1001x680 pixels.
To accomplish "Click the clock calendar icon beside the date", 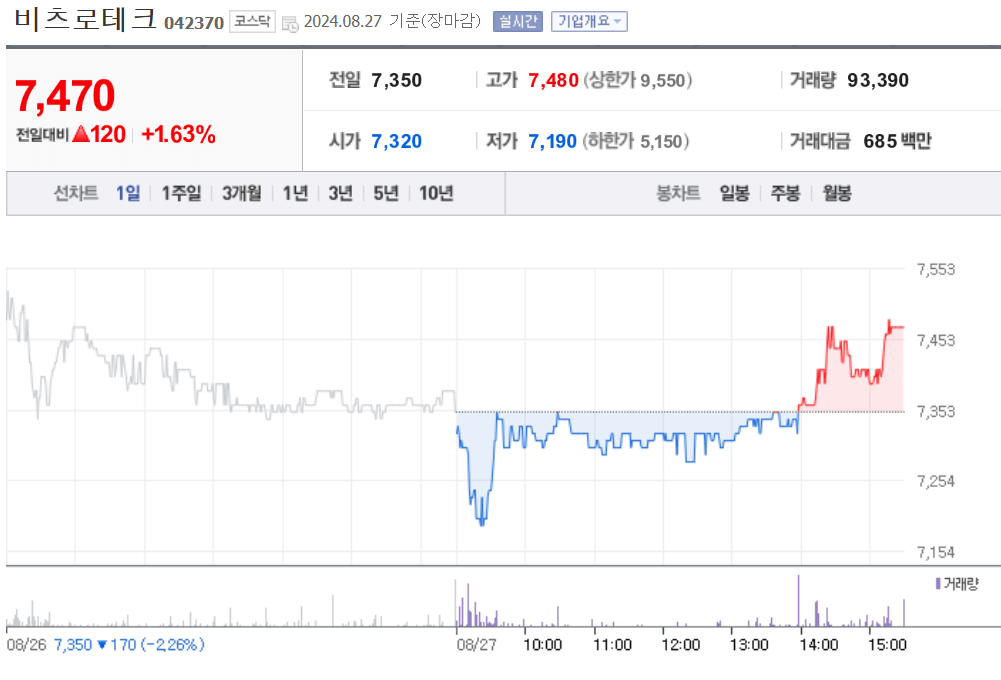I will coord(290,24).
